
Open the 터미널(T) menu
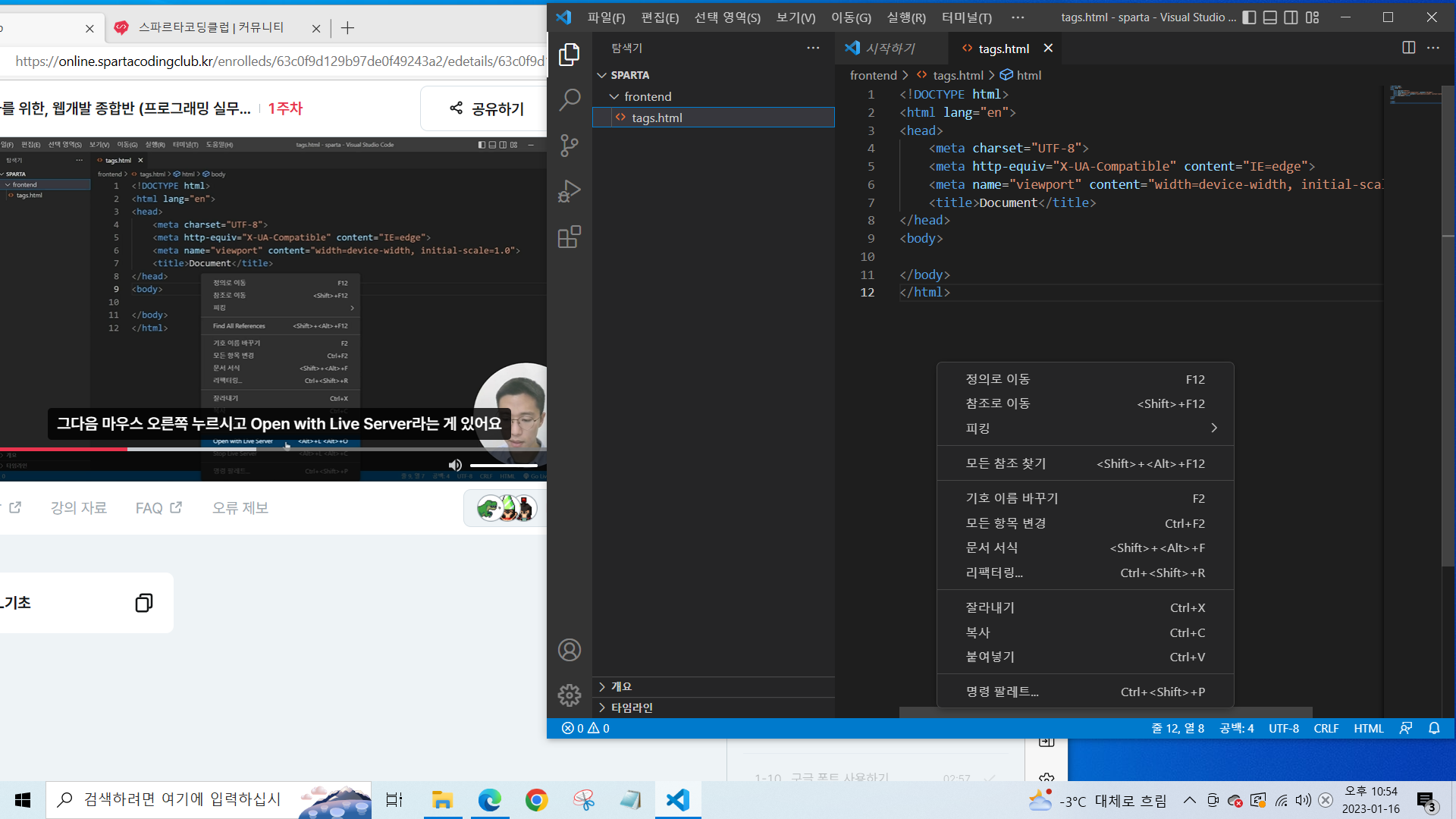click(x=966, y=17)
